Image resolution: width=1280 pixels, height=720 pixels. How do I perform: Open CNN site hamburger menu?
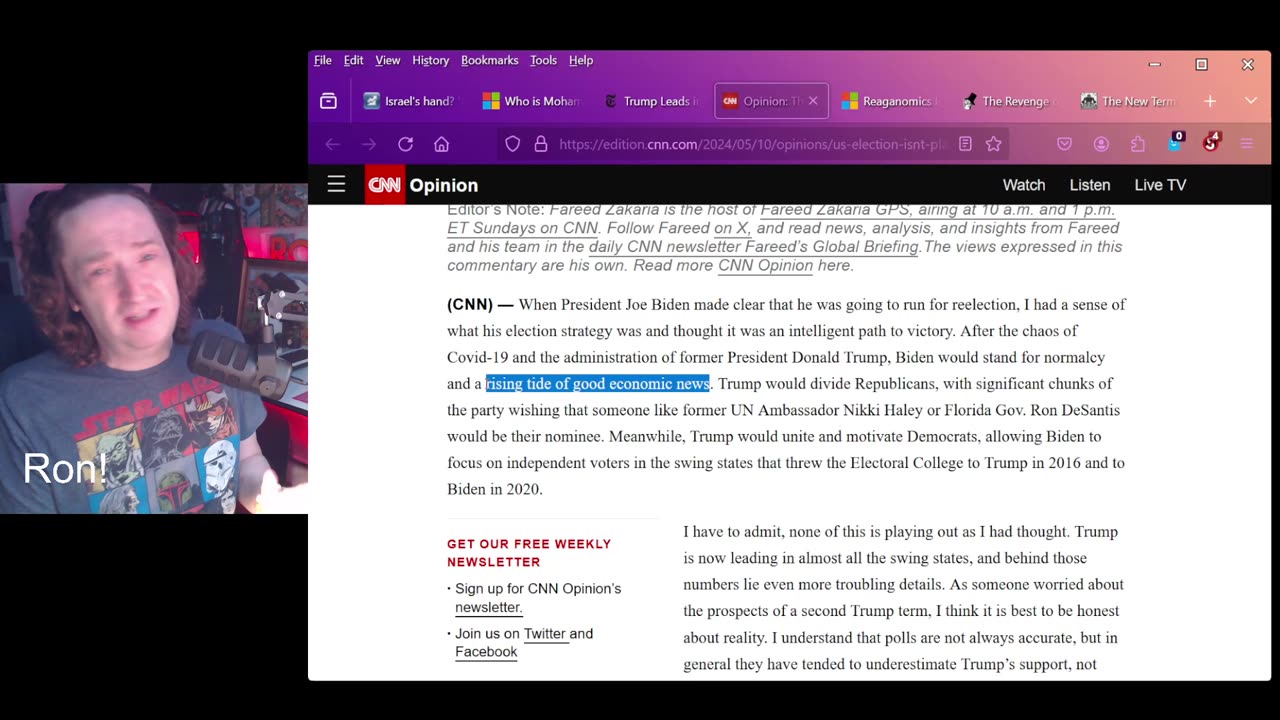[336, 184]
